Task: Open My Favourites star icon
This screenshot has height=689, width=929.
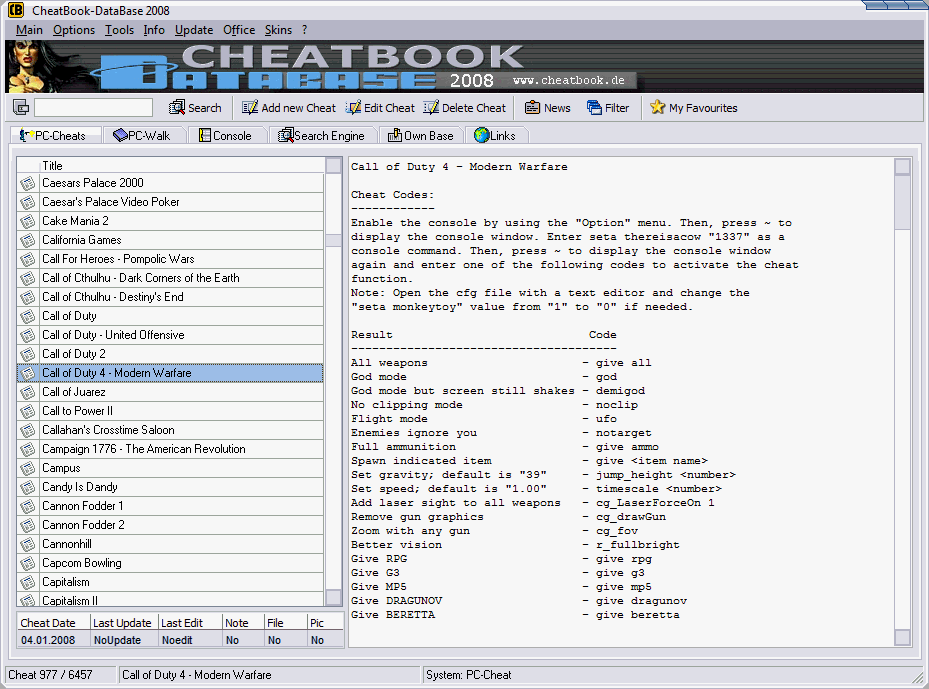Action: [x=657, y=107]
